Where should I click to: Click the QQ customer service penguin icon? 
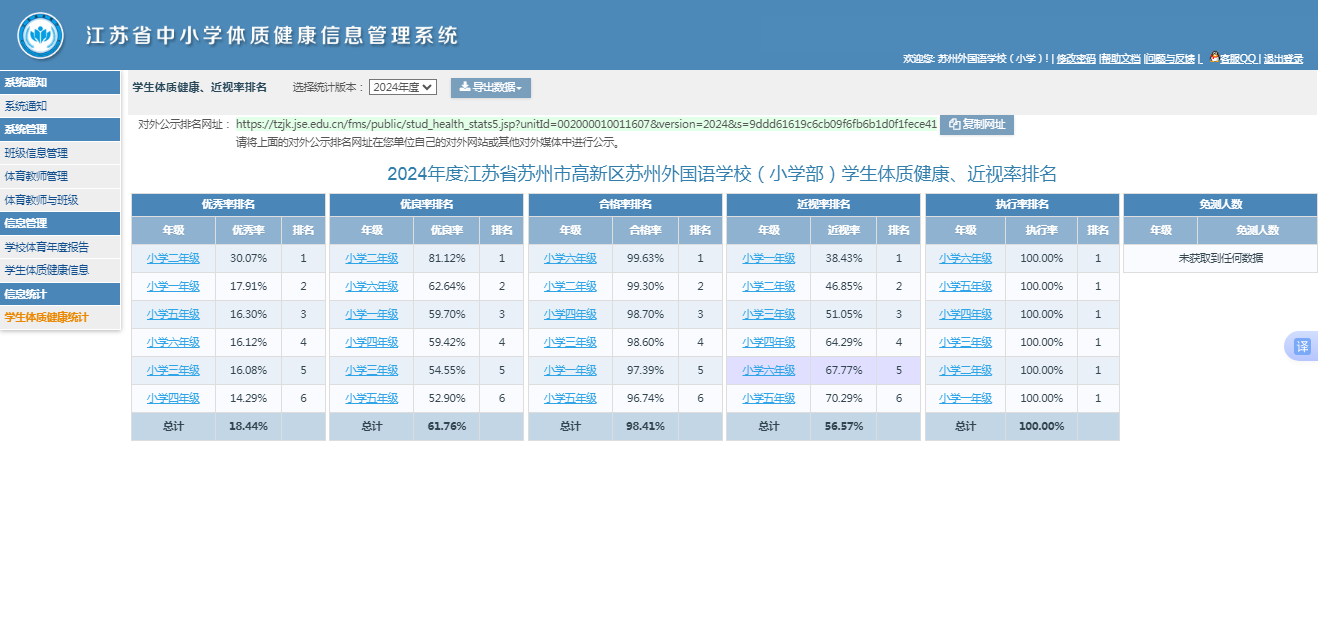(x=1214, y=57)
